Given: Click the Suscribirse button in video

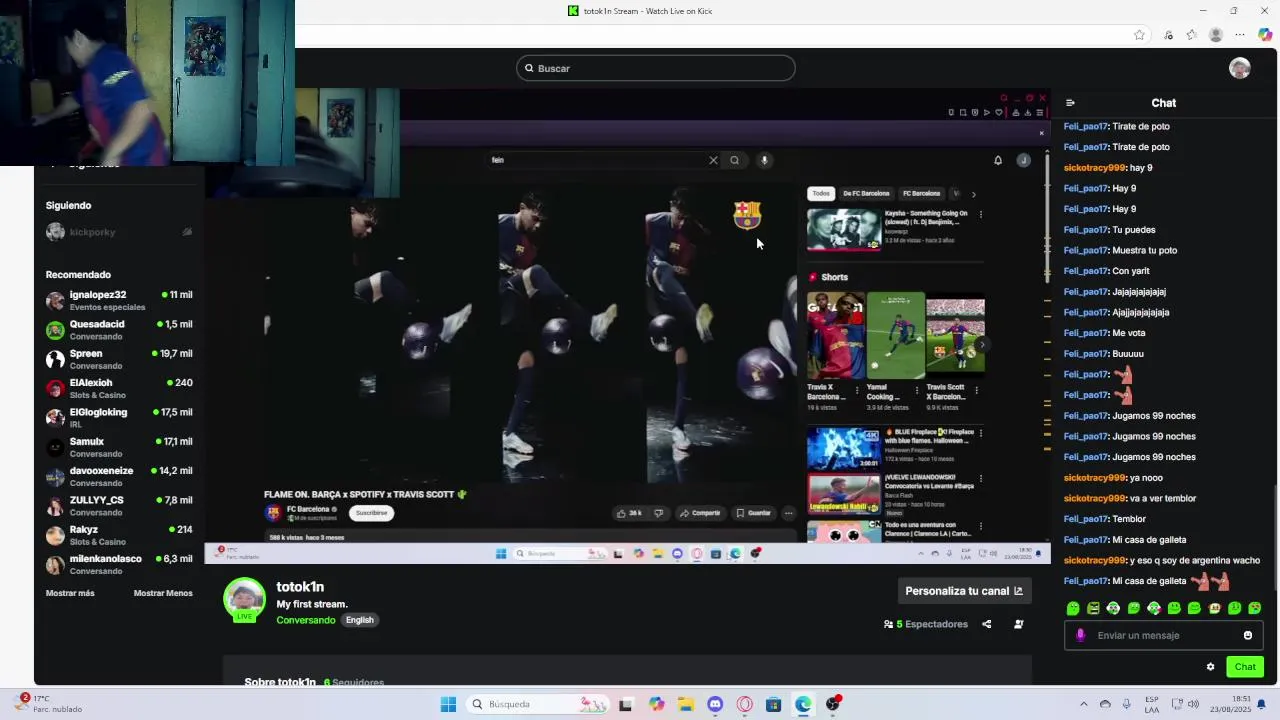Looking at the screenshot, I should click(x=371, y=513).
